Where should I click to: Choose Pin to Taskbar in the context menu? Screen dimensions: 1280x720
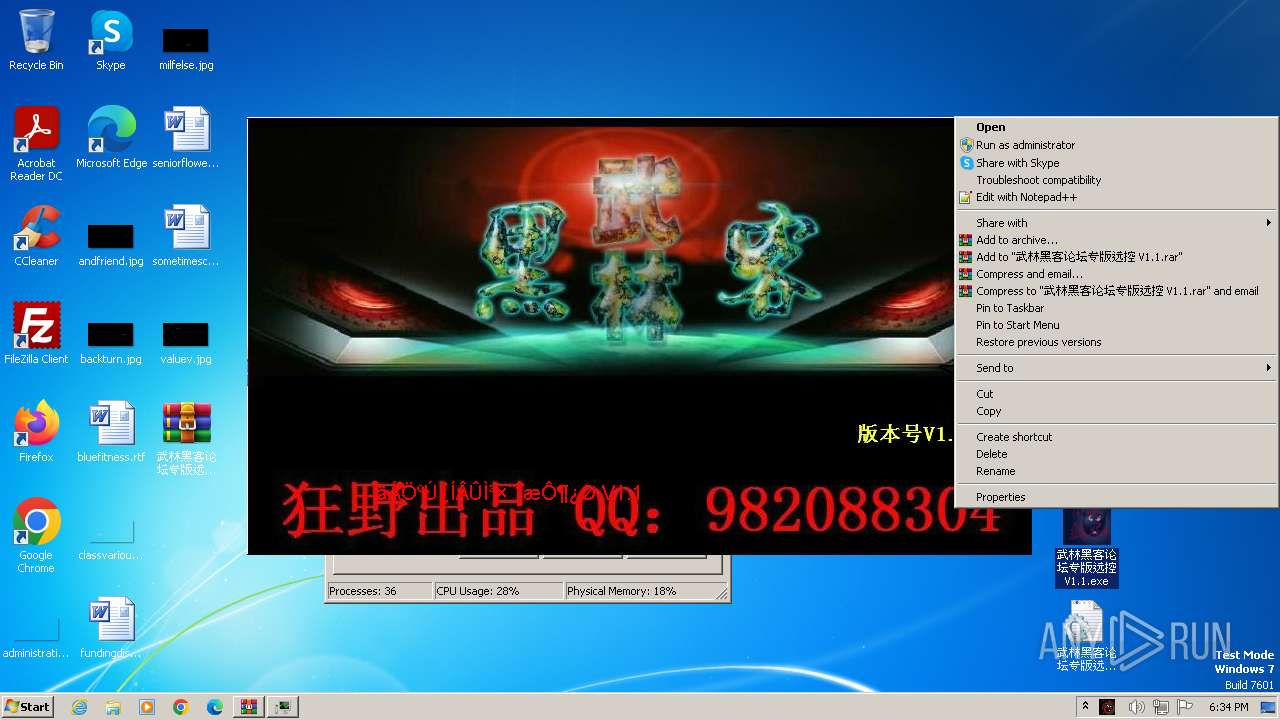click(1115, 308)
